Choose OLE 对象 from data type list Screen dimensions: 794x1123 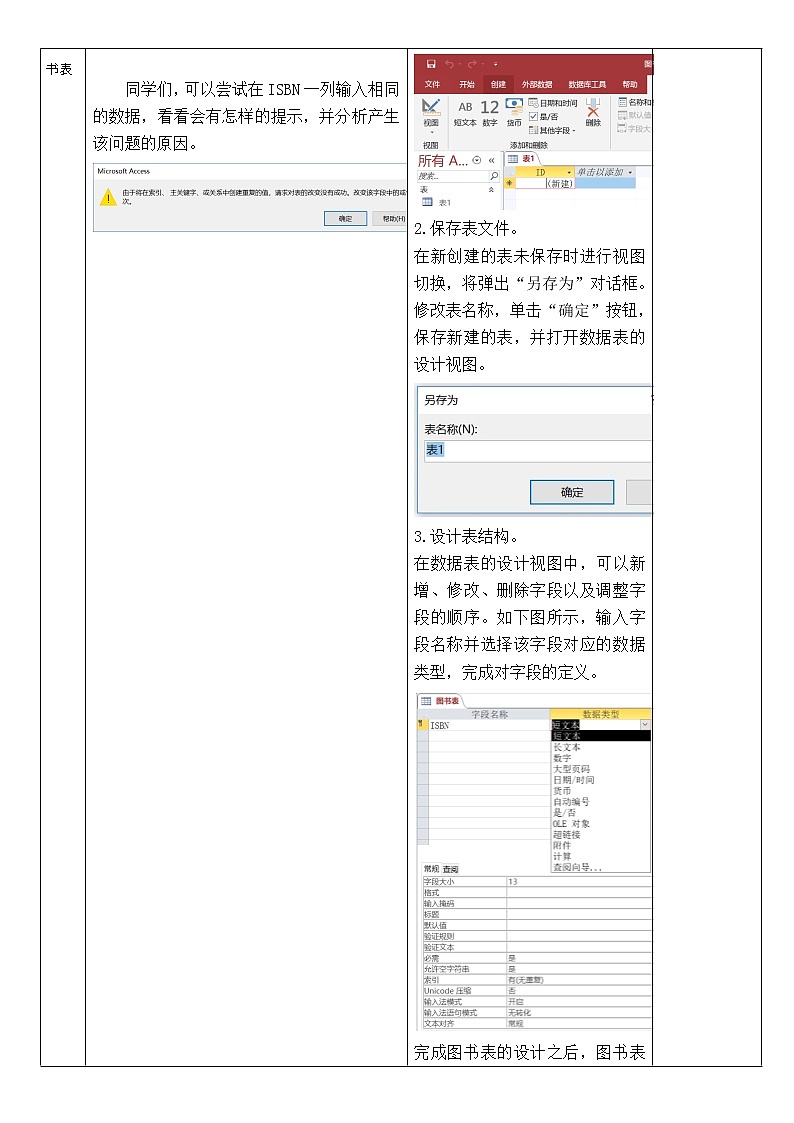click(600, 824)
